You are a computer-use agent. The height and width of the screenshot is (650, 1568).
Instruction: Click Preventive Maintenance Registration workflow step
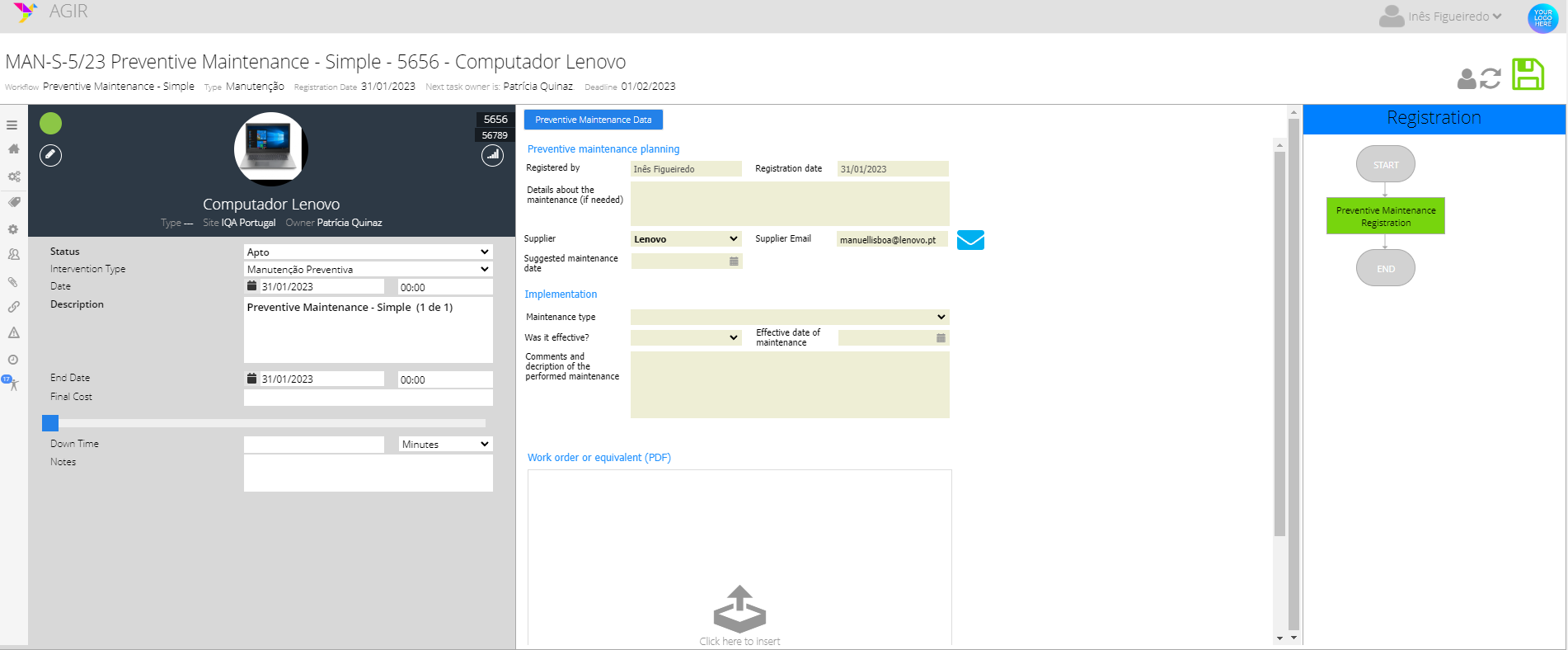tap(1386, 216)
